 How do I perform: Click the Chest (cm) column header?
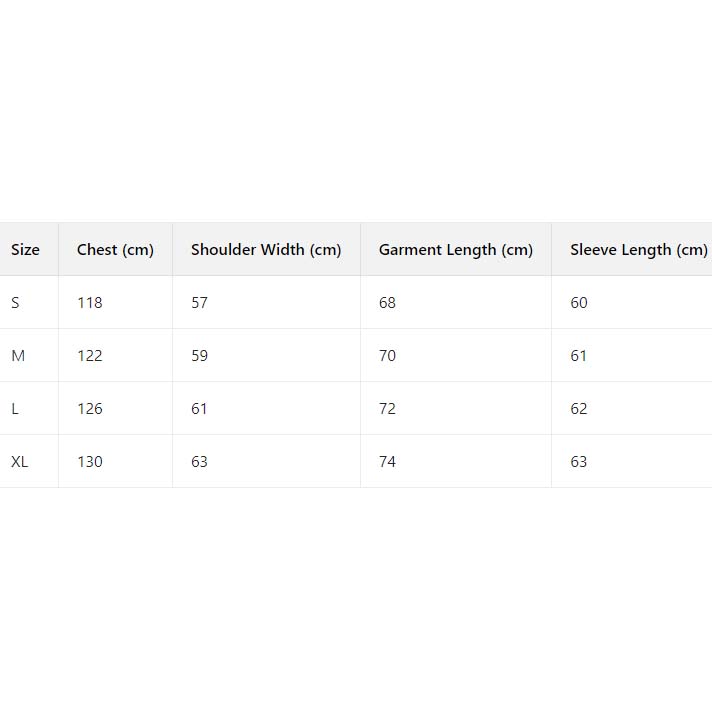[115, 250]
